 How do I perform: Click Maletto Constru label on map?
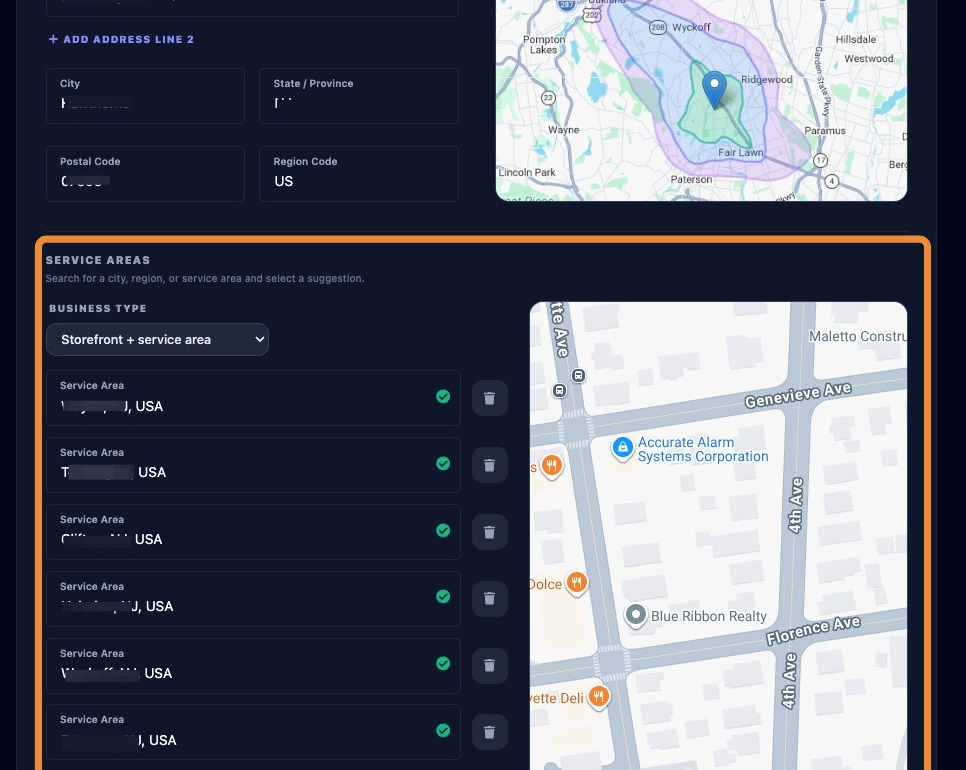pos(858,336)
